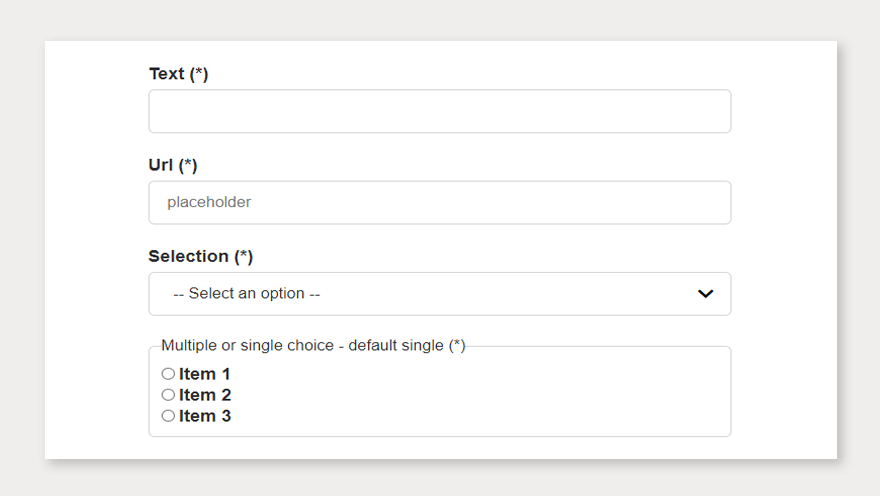Pick the Item 3 radio button

(168, 416)
